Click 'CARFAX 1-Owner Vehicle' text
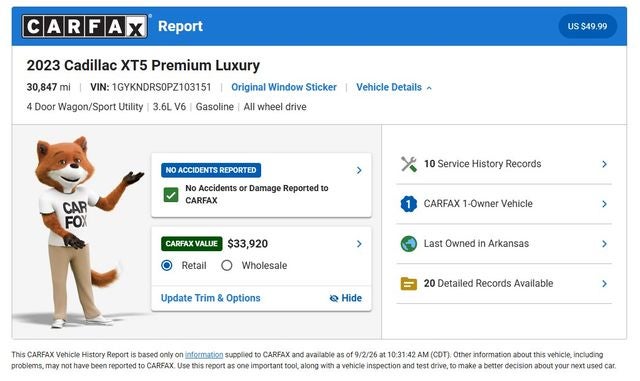The width and height of the screenshot is (640, 381). click(x=478, y=203)
